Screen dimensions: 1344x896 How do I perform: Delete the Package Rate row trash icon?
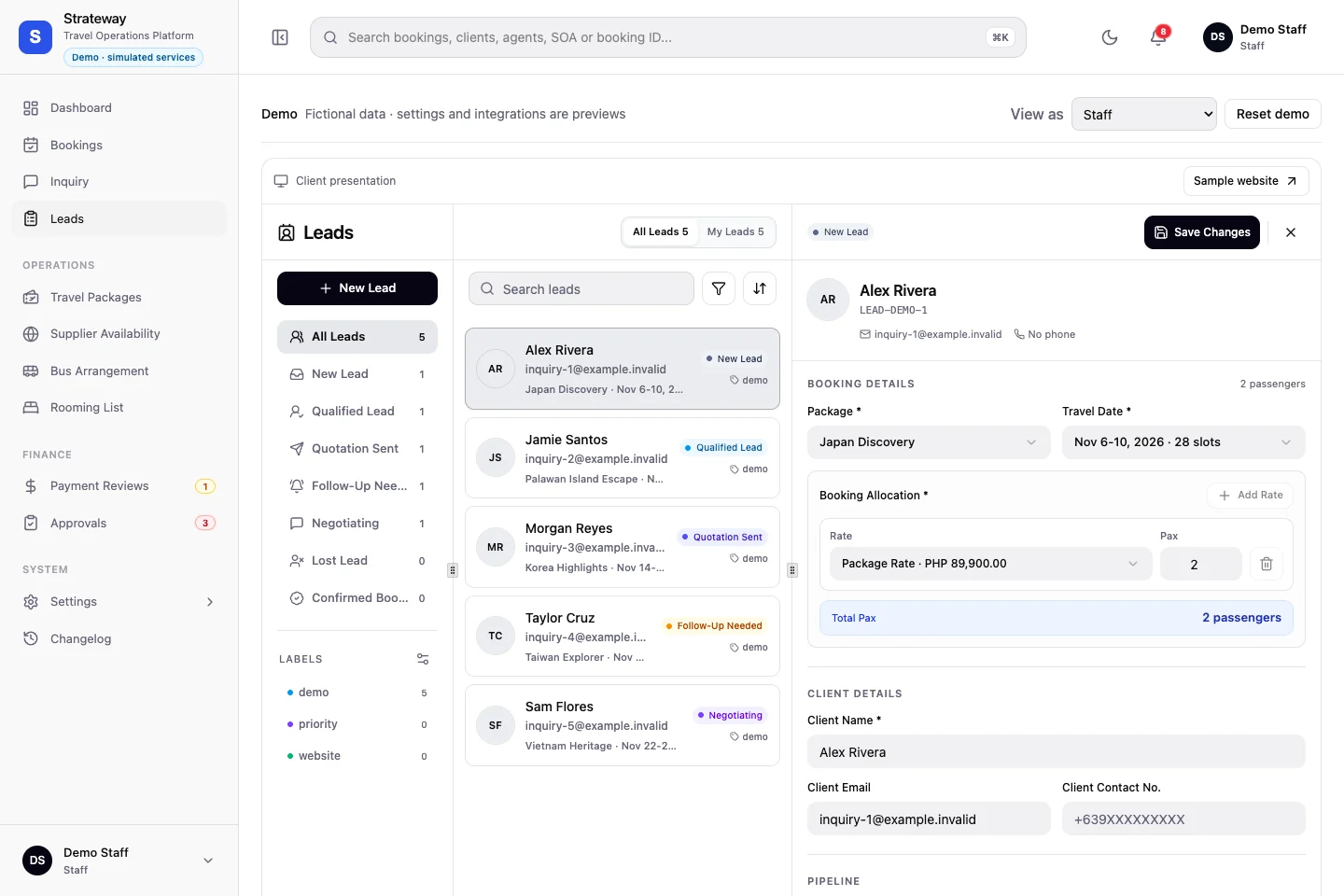[x=1267, y=564]
